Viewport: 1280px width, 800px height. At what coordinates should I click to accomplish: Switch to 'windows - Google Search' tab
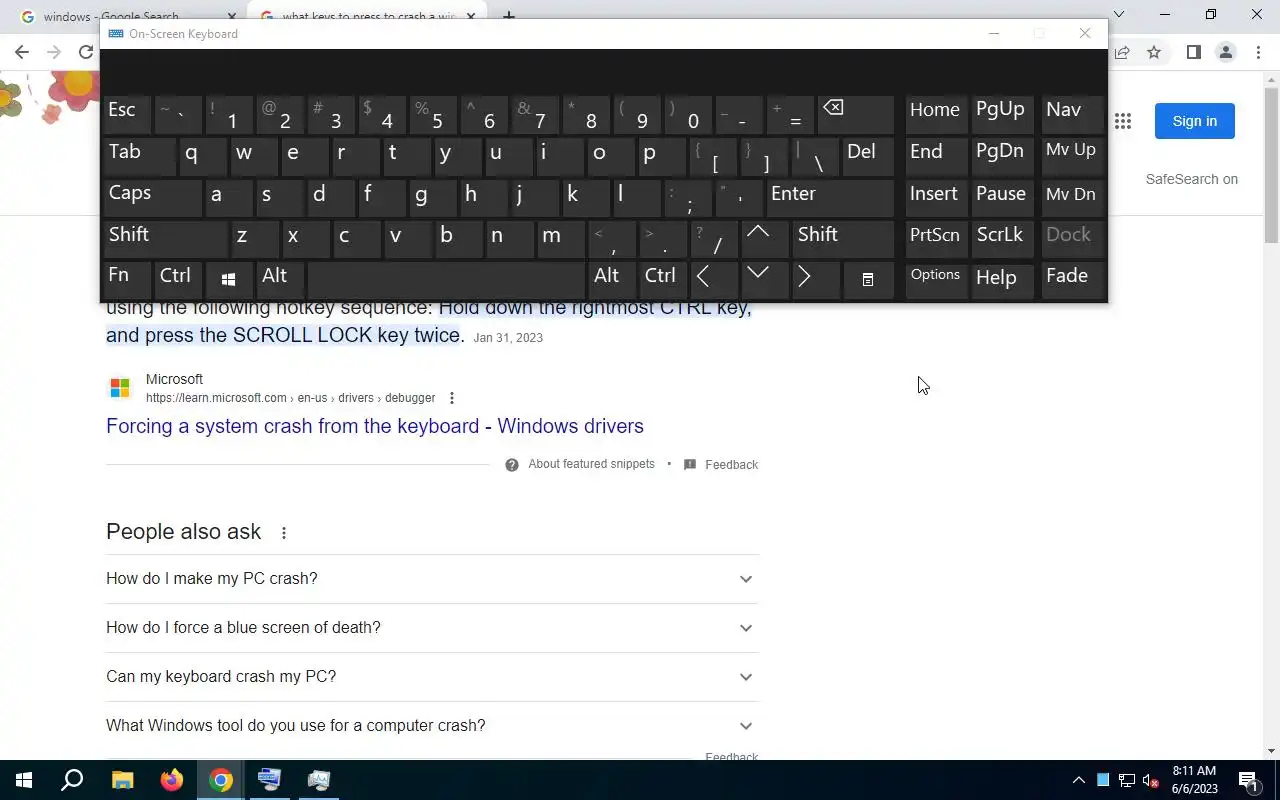tap(125, 14)
